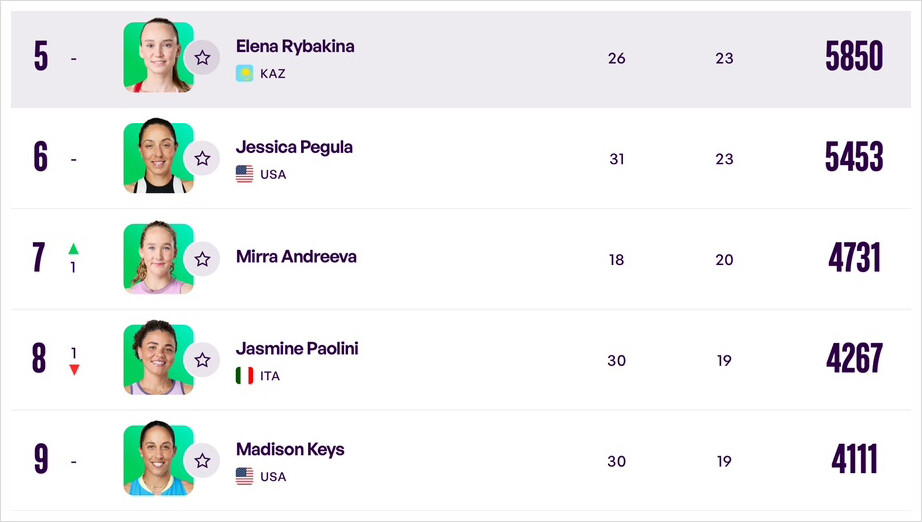Screen dimensions: 922x522
Task: Click Jessica Pegula's headshot photo
Action: point(156,158)
